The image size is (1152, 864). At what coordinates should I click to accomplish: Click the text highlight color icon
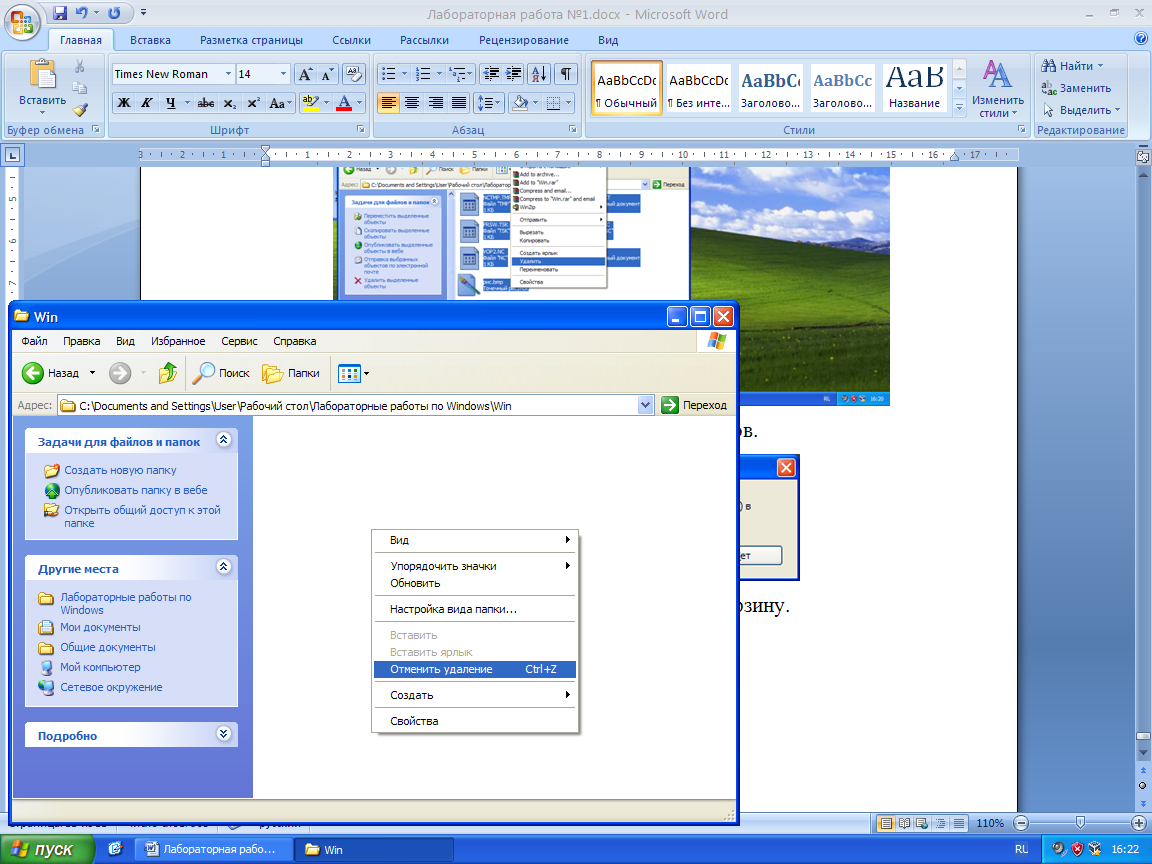310,103
